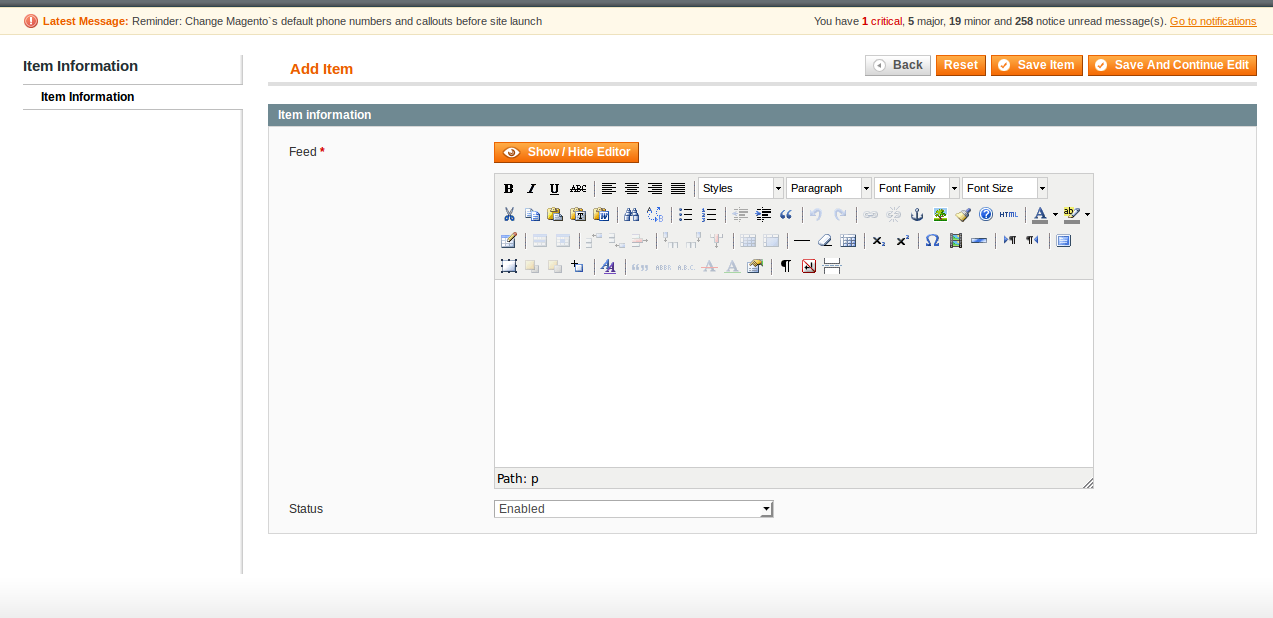Set left-to-right text direction
This screenshot has height=618, width=1273.
1010,240
